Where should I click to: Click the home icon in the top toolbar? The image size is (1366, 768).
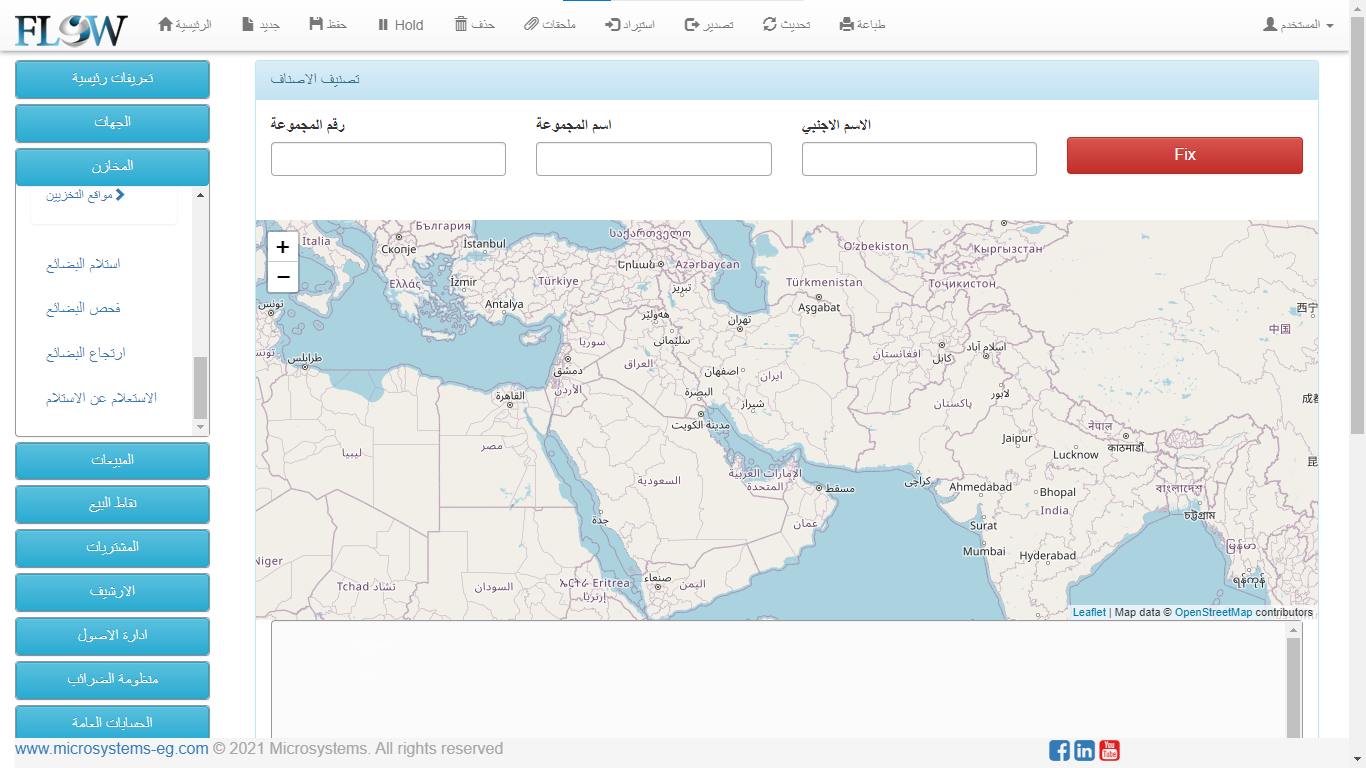(x=166, y=24)
